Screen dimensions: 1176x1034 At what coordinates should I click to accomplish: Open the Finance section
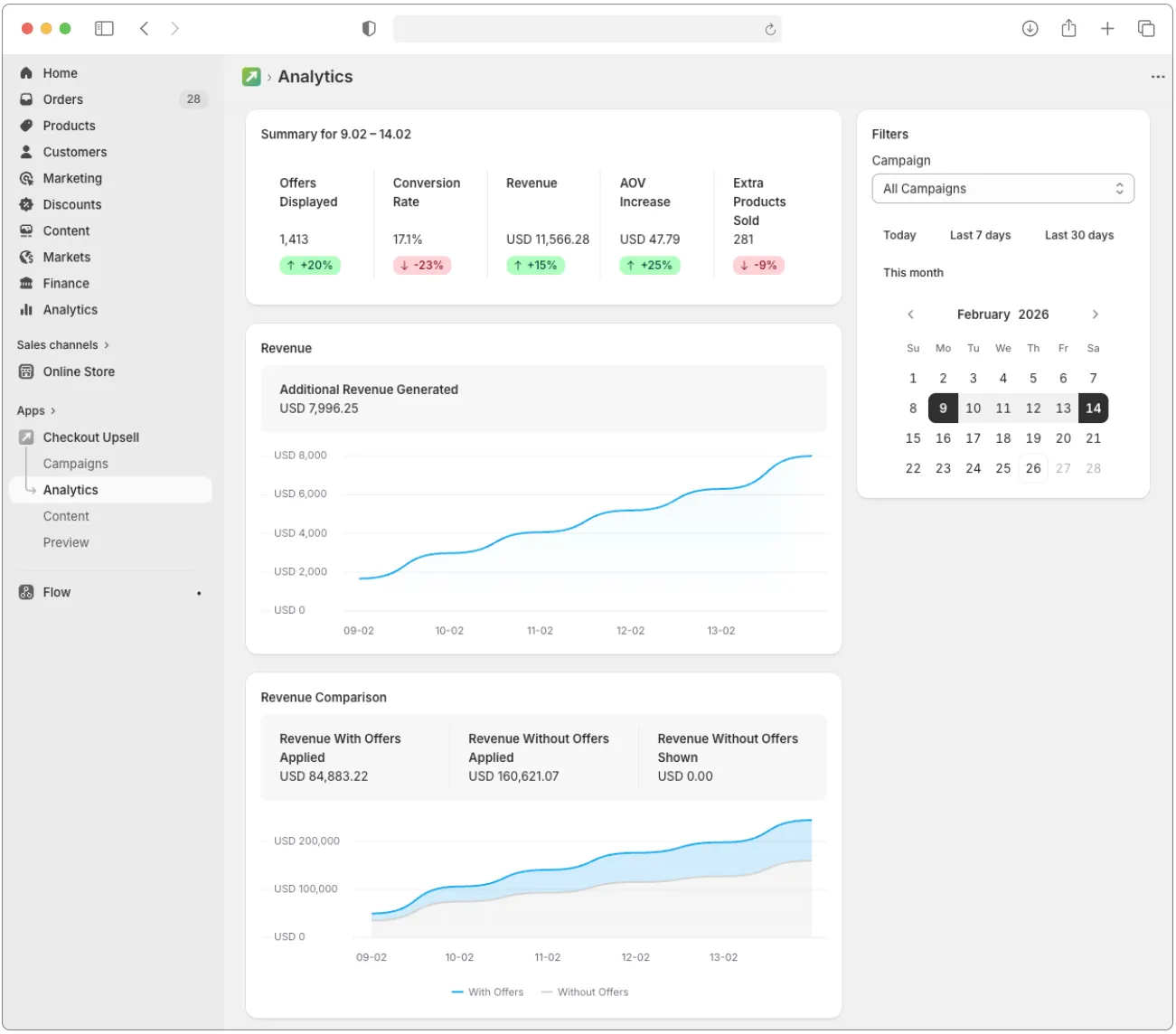click(64, 283)
